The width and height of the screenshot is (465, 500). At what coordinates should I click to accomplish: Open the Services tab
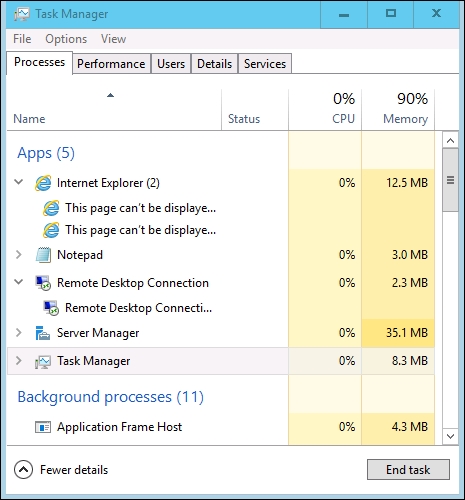(265, 64)
